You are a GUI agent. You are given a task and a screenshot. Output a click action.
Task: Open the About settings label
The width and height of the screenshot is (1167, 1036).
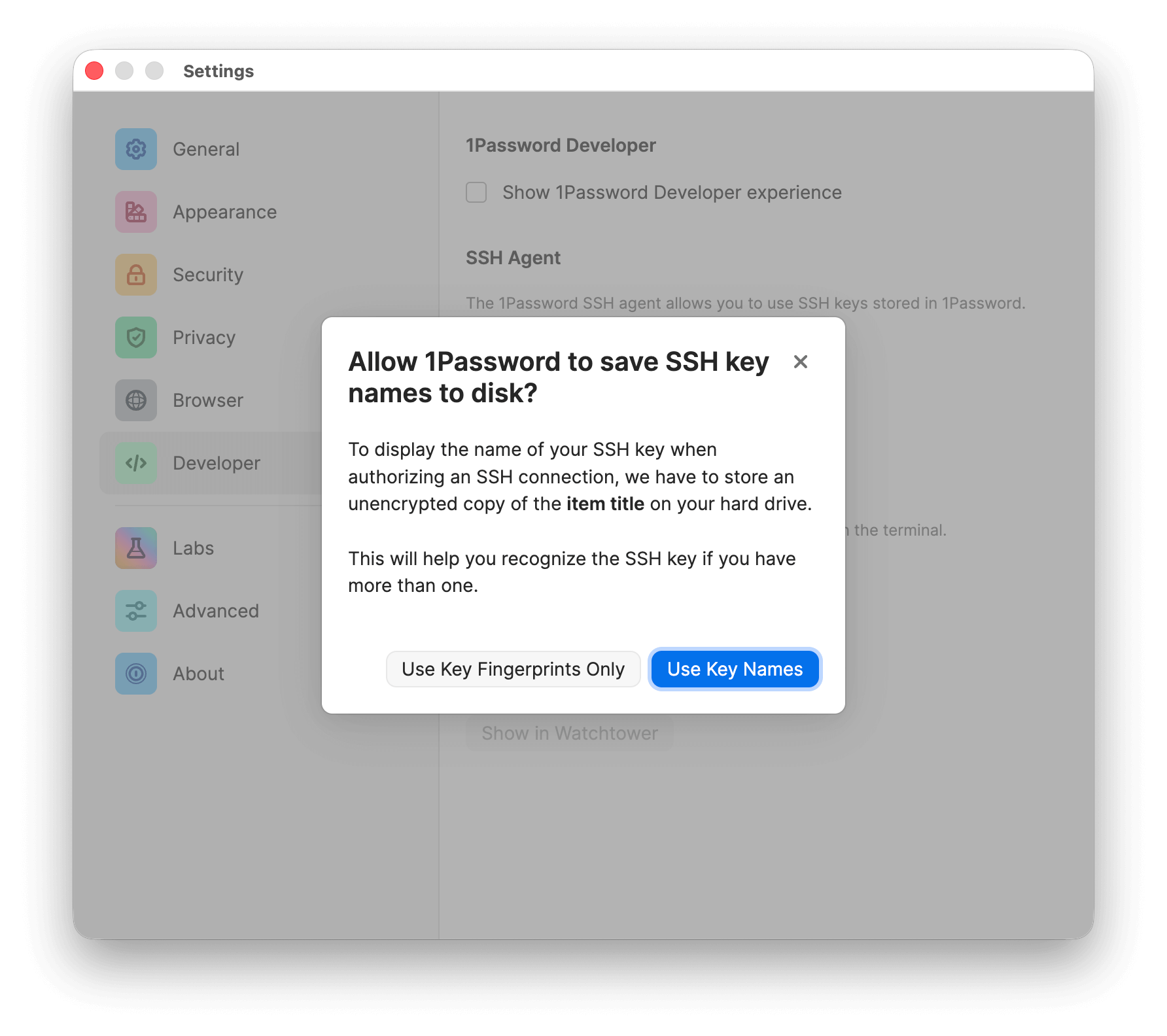198,674
